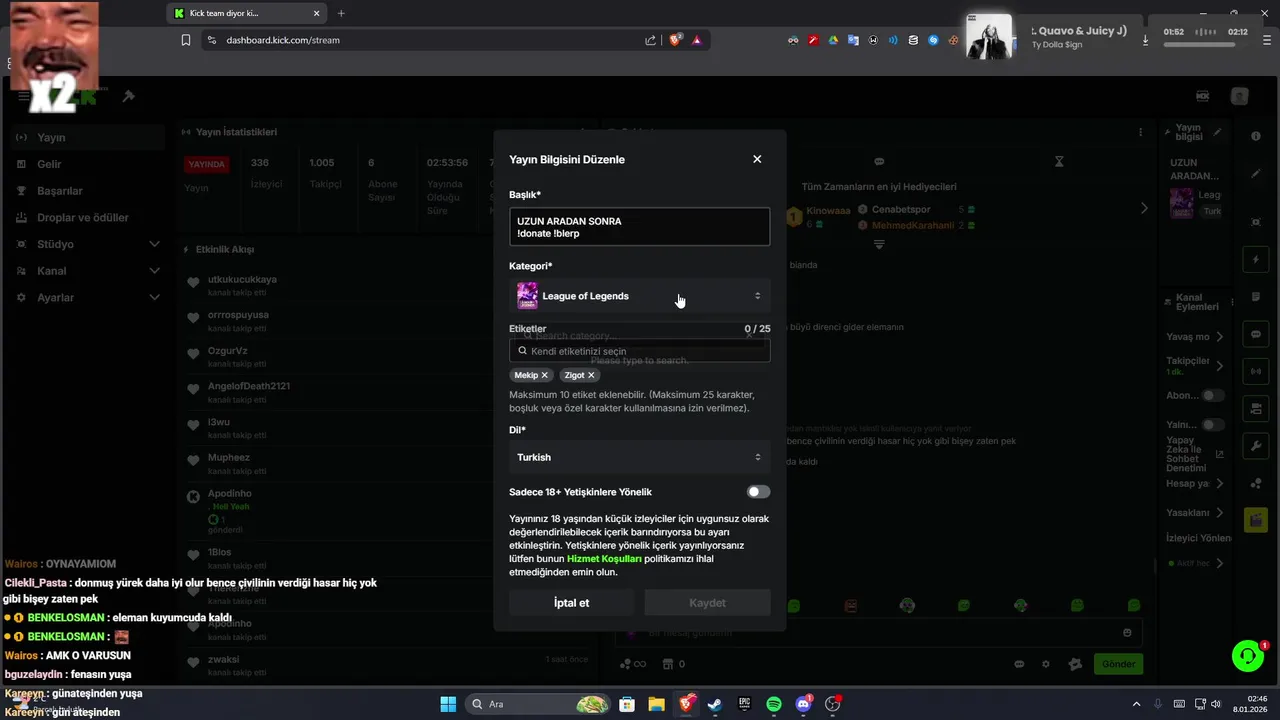The width and height of the screenshot is (1280, 720).
Task: Open Spotify from the taskbar
Action: tap(774, 704)
